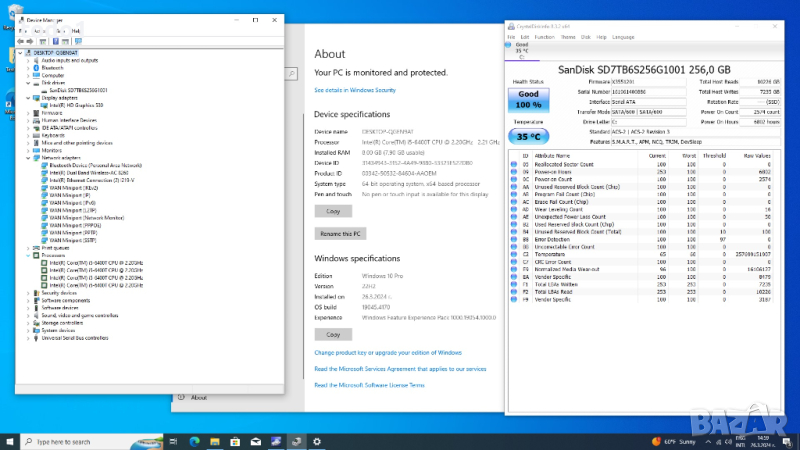Viewport: 800px width, 450px height.
Task: Click Copy under Device specifications
Action: (333, 211)
